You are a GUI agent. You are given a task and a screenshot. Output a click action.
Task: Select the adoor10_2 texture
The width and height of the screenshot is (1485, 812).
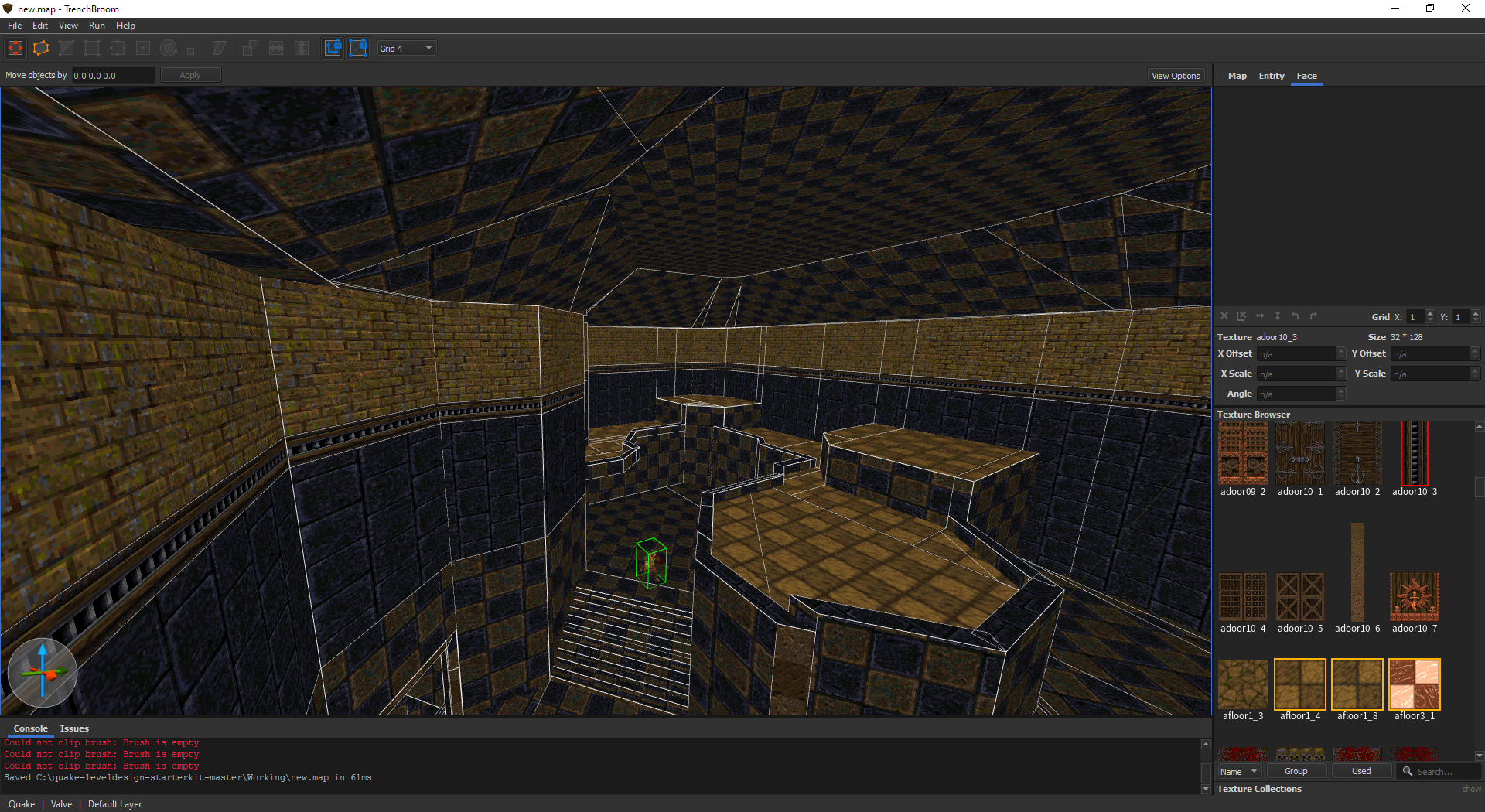(x=1357, y=454)
